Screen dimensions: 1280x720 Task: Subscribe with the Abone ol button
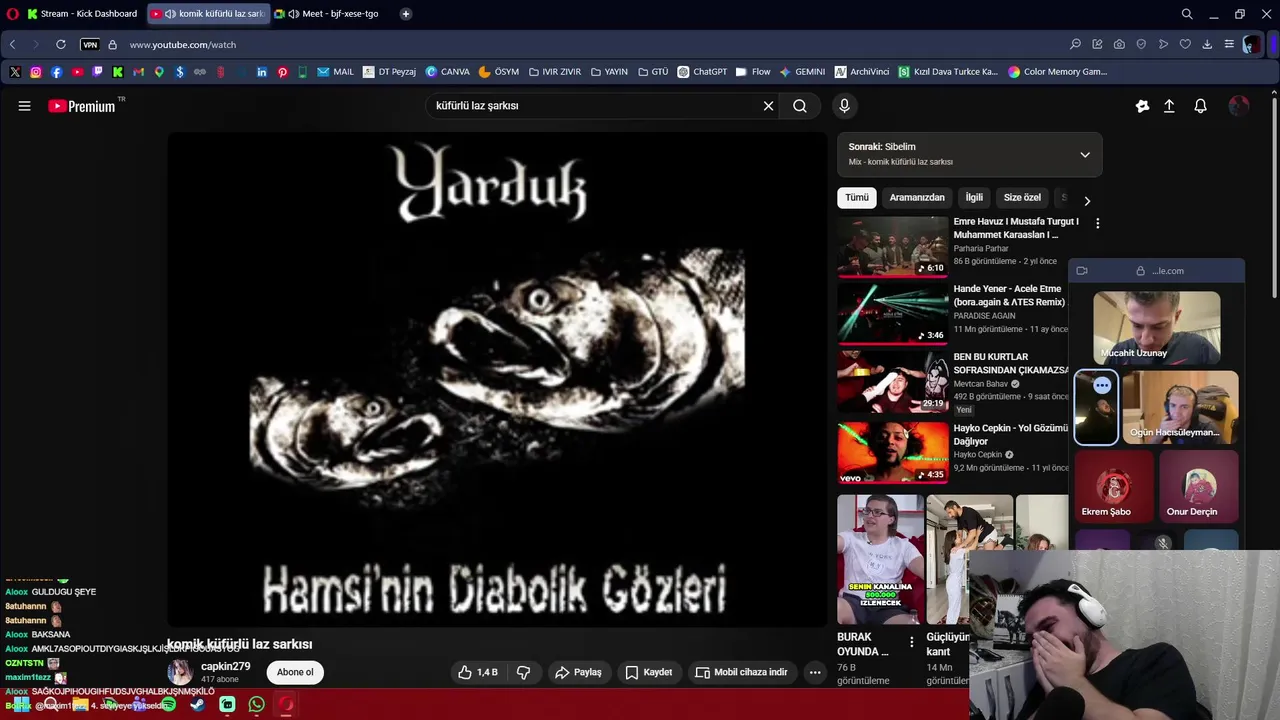tap(295, 672)
